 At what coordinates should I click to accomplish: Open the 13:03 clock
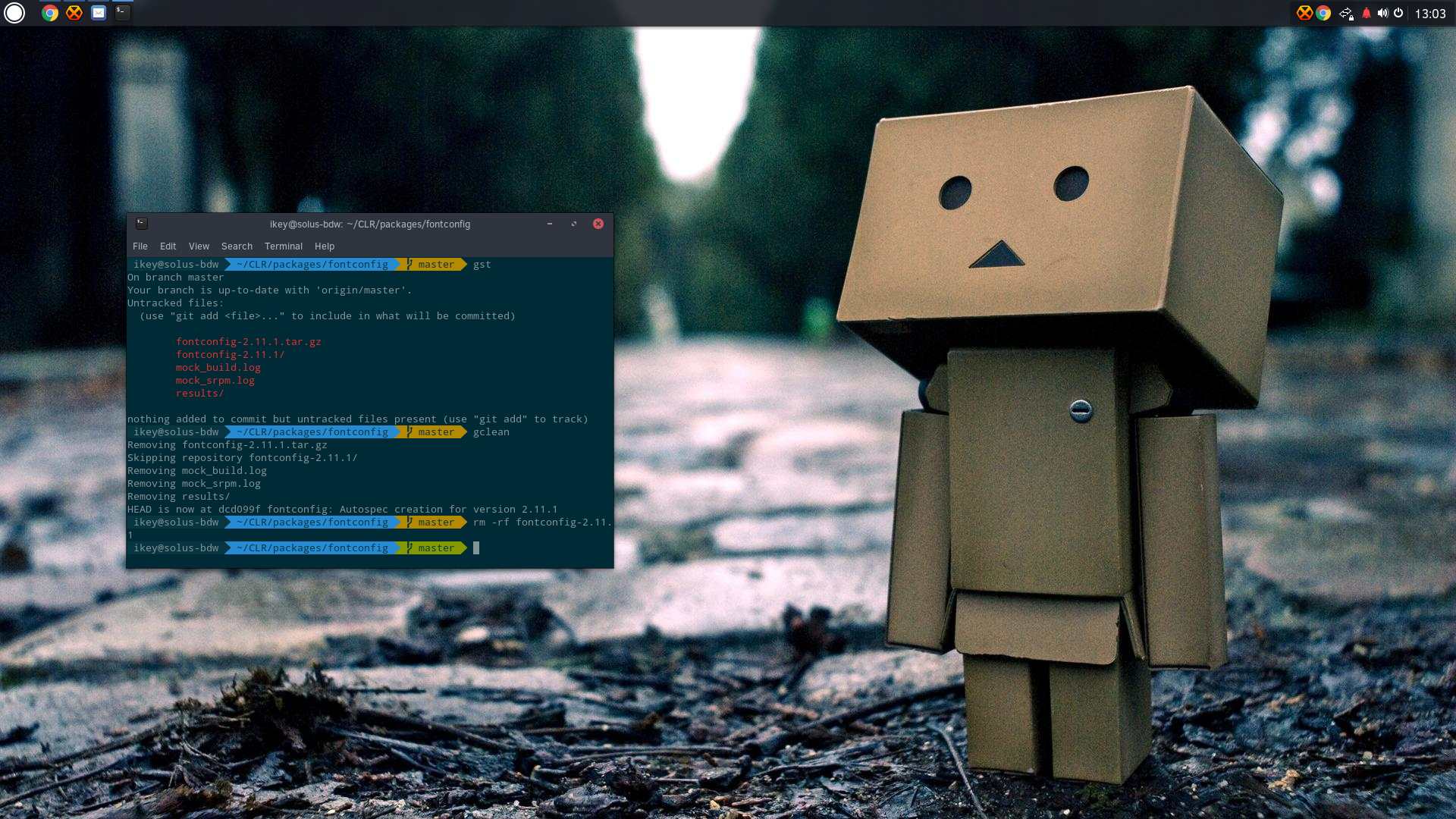tap(1430, 14)
